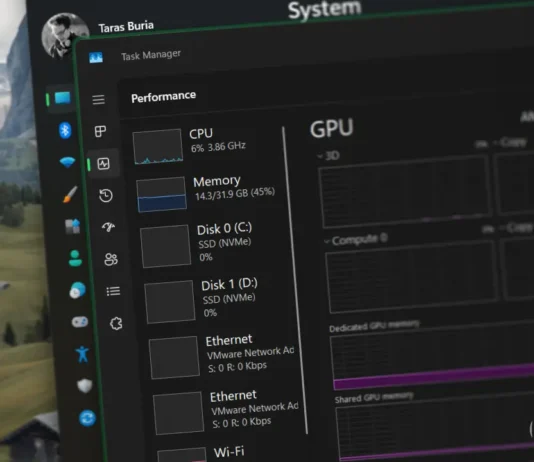The height and width of the screenshot is (462, 534).
Task: Click the '6% 3.86 GHz' CPU value
Action: 218,147
